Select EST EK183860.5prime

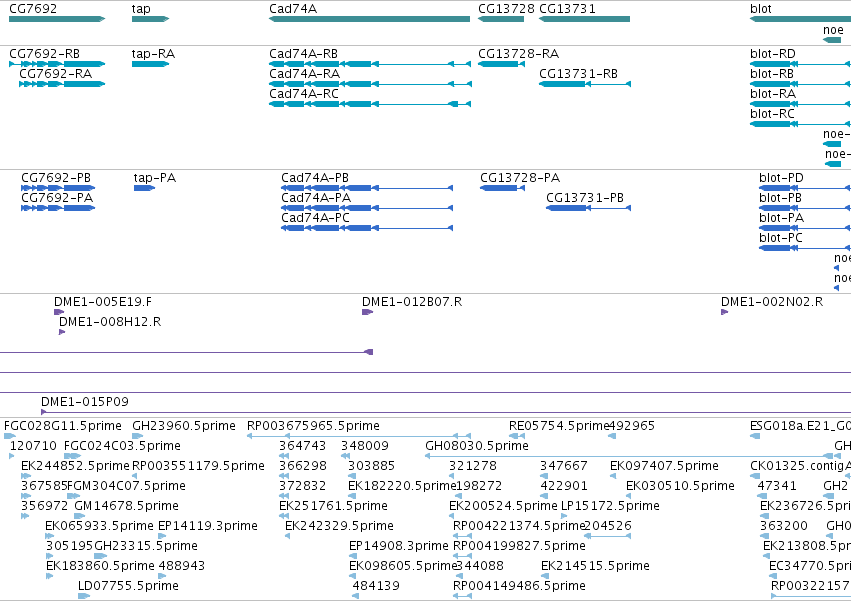[x=49, y=576]
